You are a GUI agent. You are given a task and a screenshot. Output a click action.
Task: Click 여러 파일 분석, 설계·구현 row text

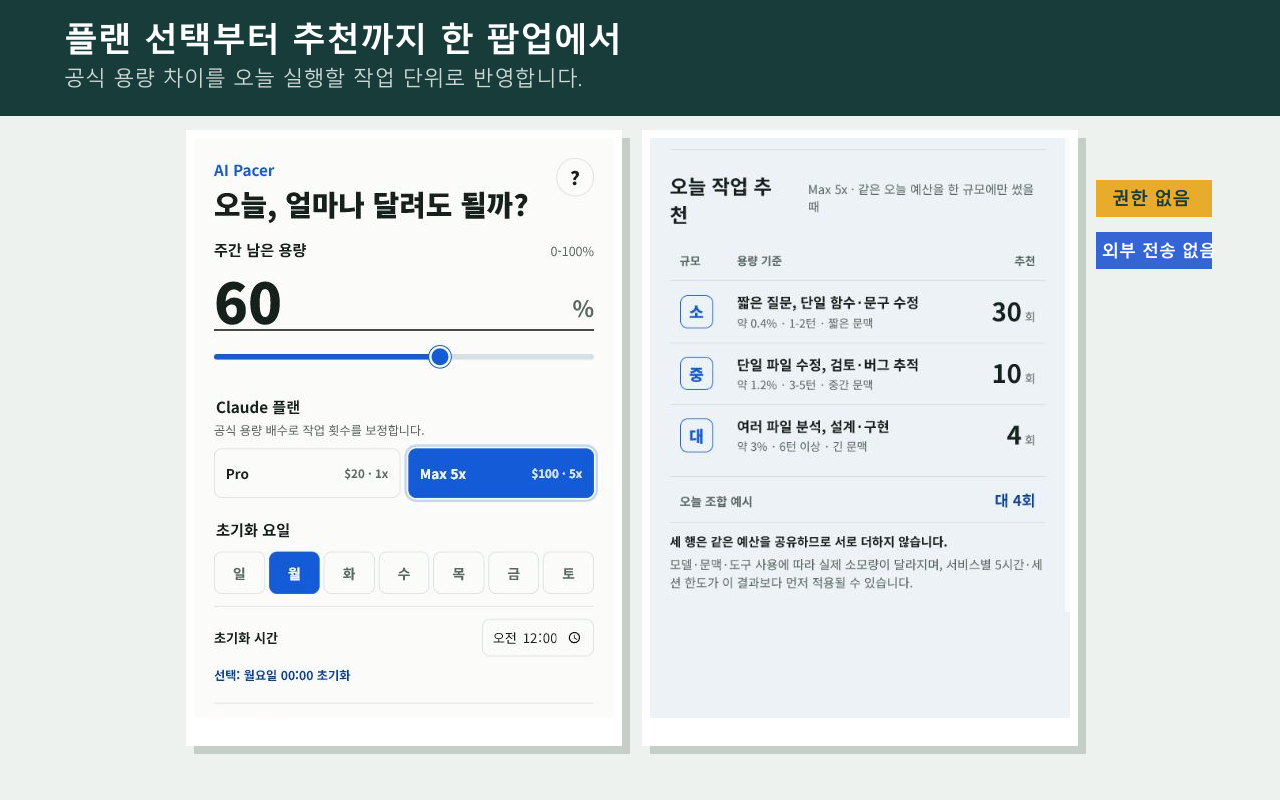[x=813, y=427]
